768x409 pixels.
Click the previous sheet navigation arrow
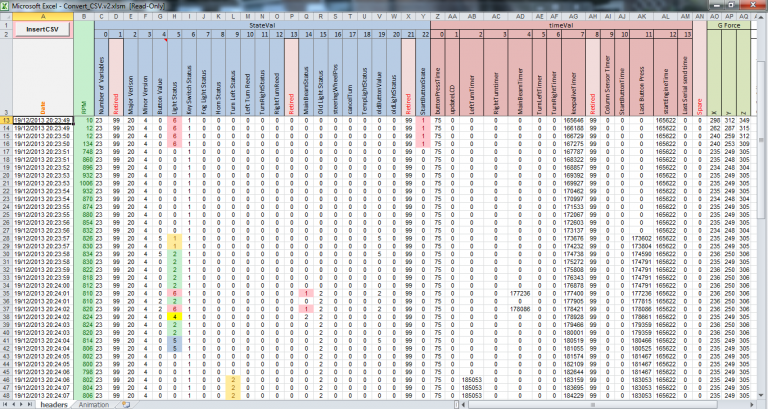coord(14,405)
